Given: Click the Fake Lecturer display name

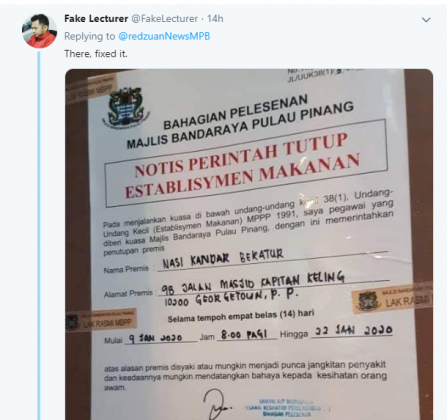Looking at the screenshot, I should (96, 19).
